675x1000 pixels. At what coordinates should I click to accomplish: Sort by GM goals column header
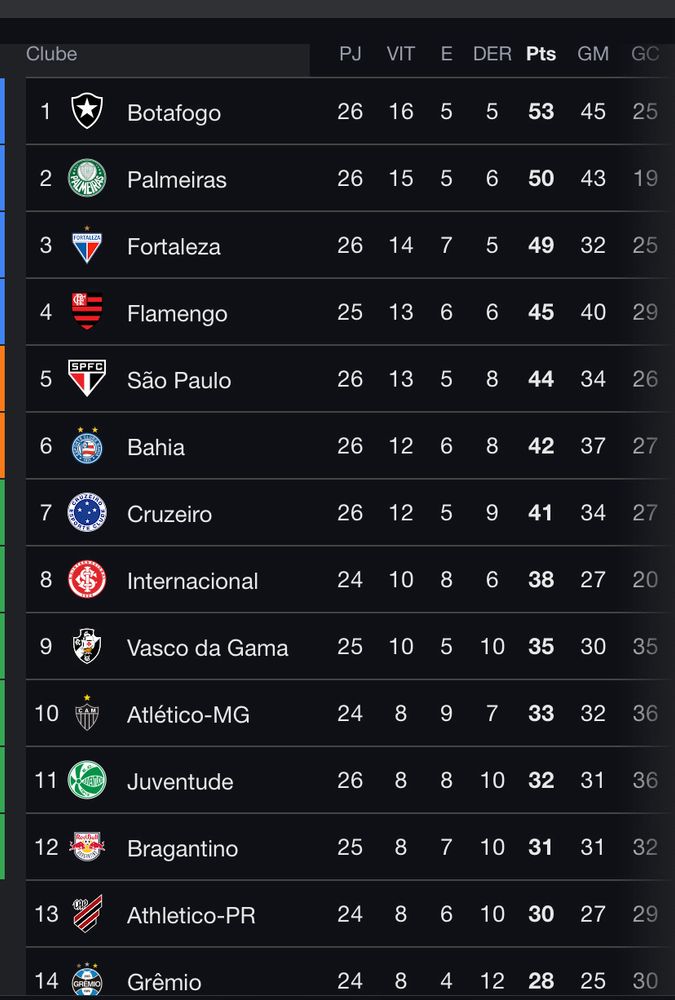click(x=593, y=54)
